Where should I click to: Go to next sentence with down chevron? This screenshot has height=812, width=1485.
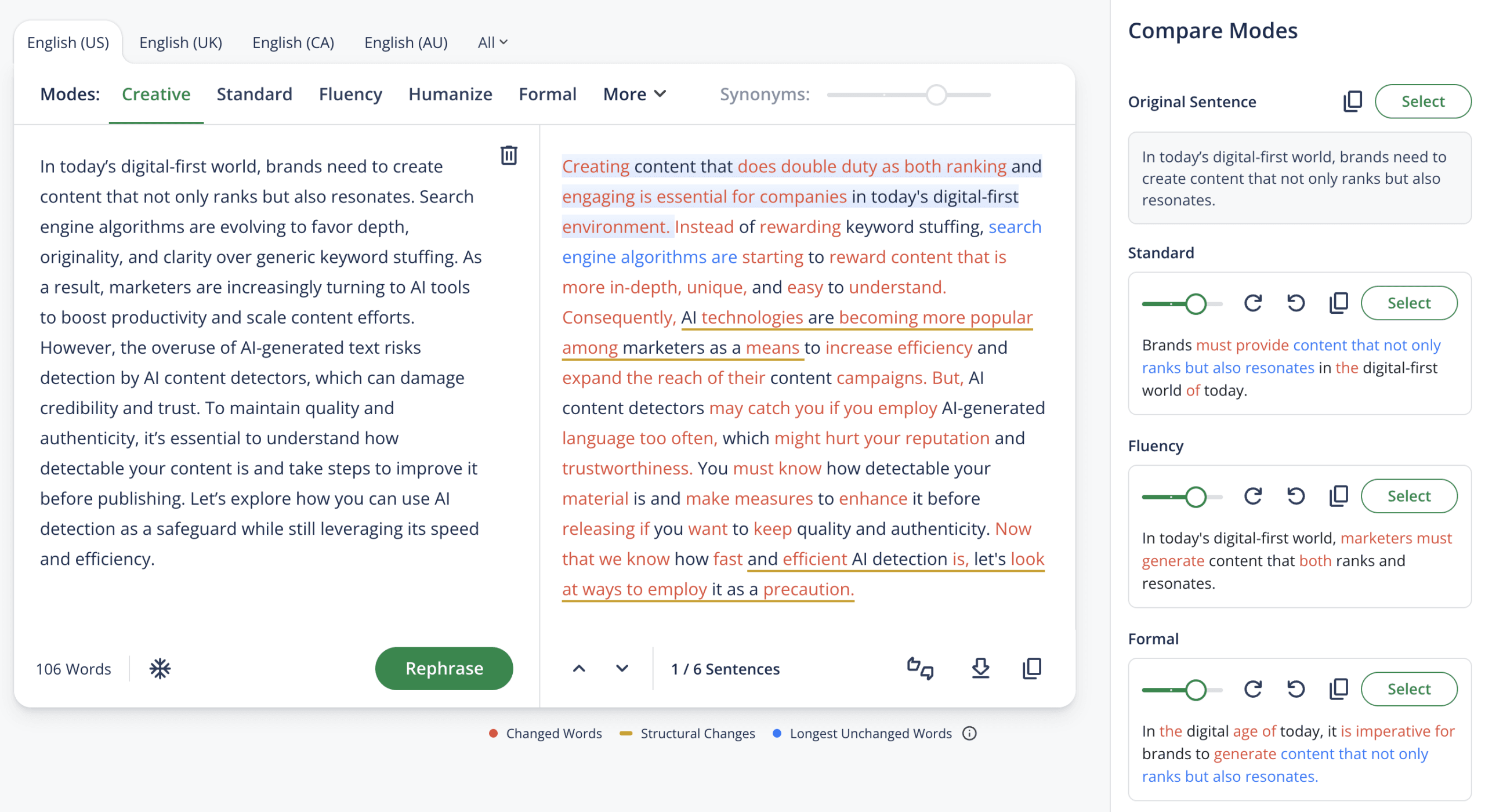pos(622,669)
